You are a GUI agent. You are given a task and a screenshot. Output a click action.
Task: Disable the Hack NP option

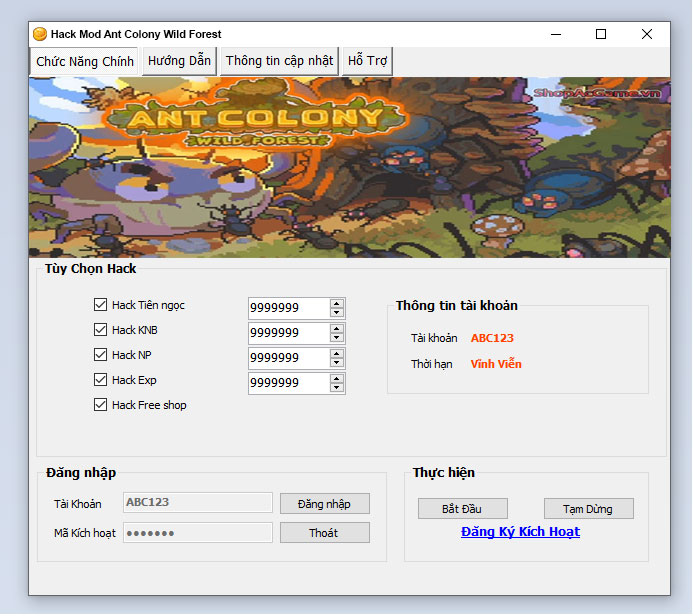click(x=100, y=355)
